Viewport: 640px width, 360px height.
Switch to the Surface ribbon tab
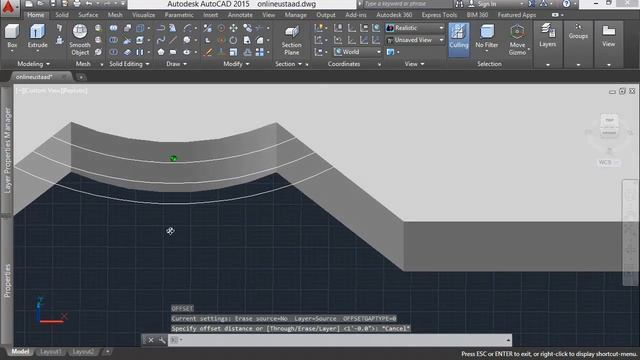[88, 15]
